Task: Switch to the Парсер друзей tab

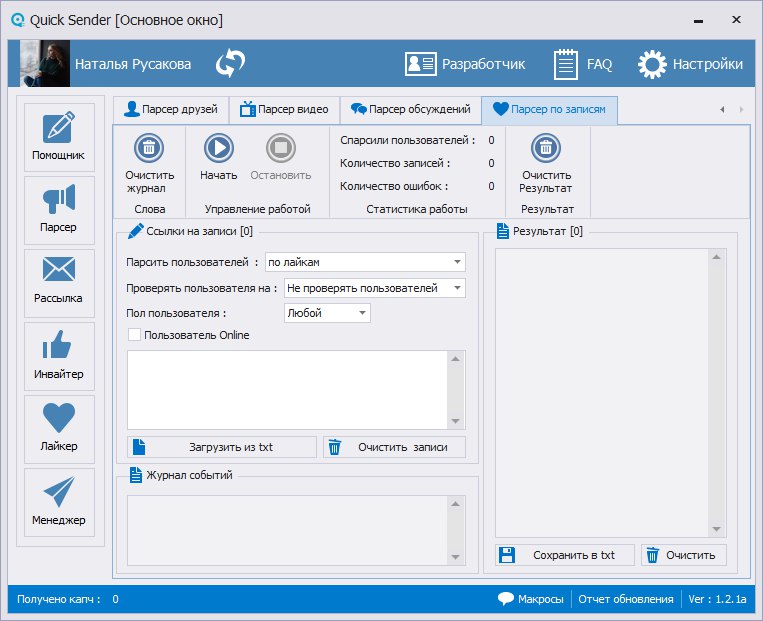Action: click(x=170, y=110)
